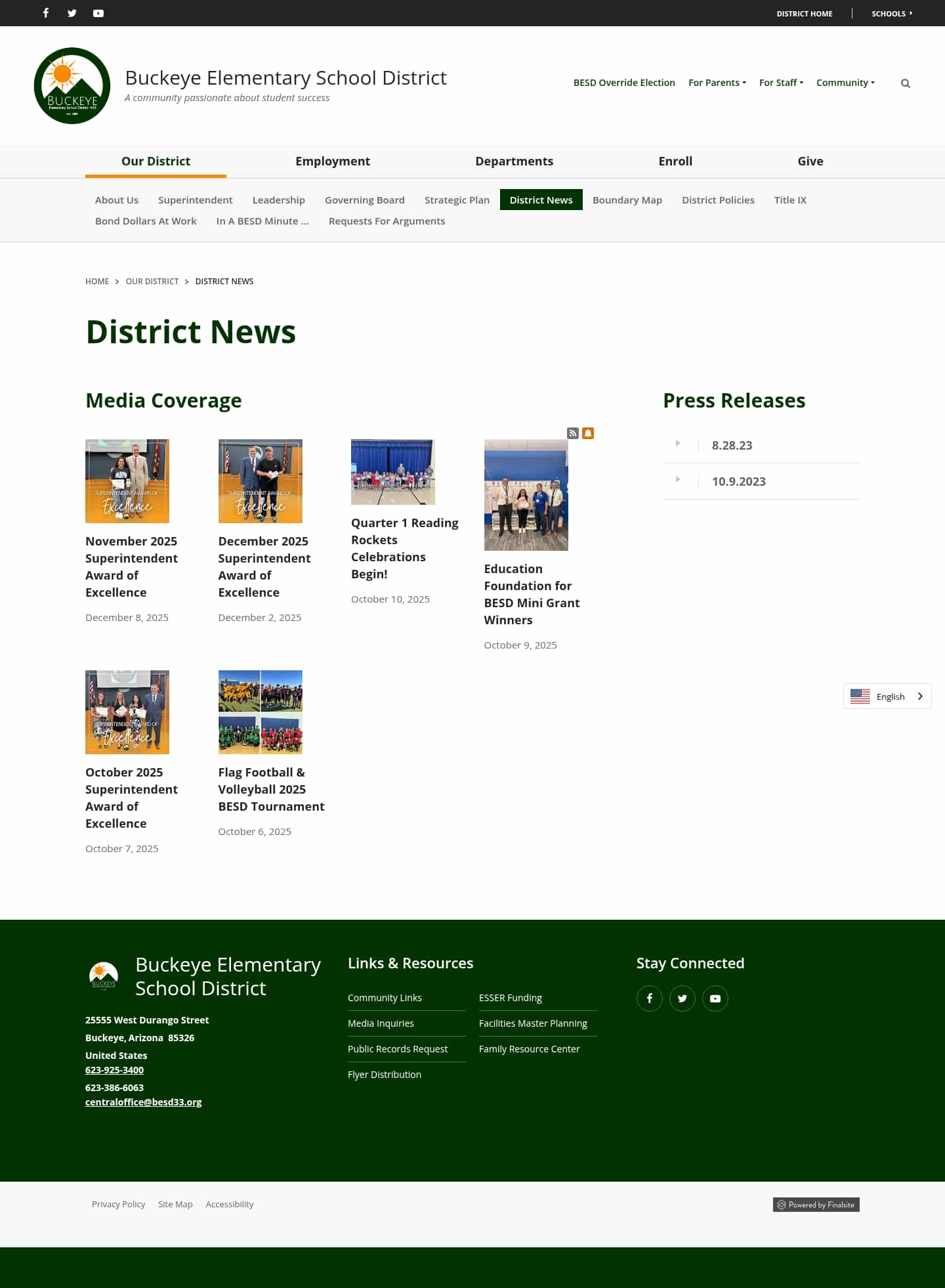The image size is (945, 1288).
Task: Open the Strategic Plan submenu item
Action: point(457,200)
